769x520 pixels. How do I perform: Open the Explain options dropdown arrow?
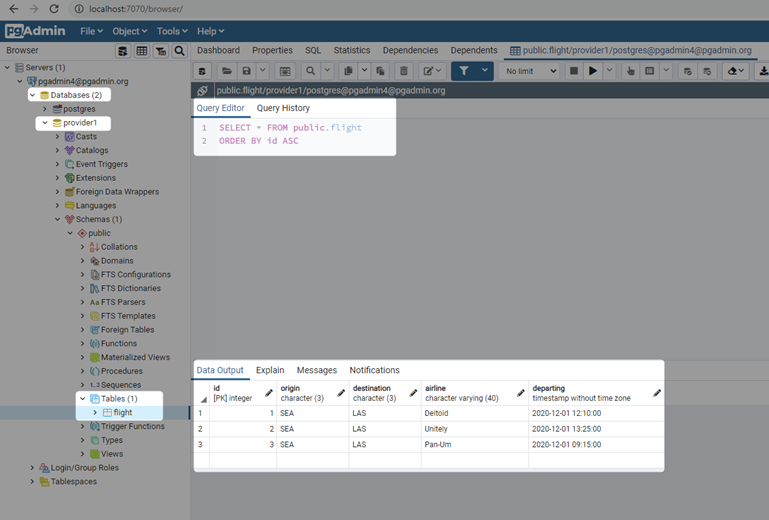[666, 71]
